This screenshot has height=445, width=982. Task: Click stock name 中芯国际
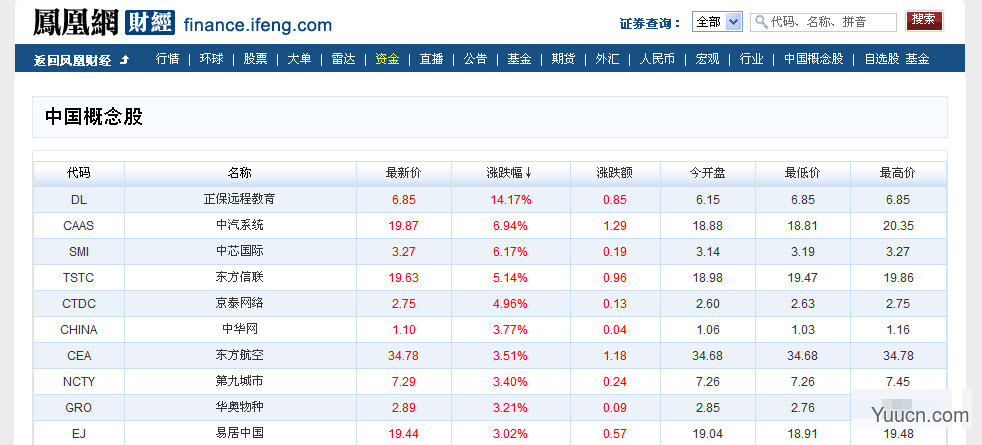(x=240, y=251)
